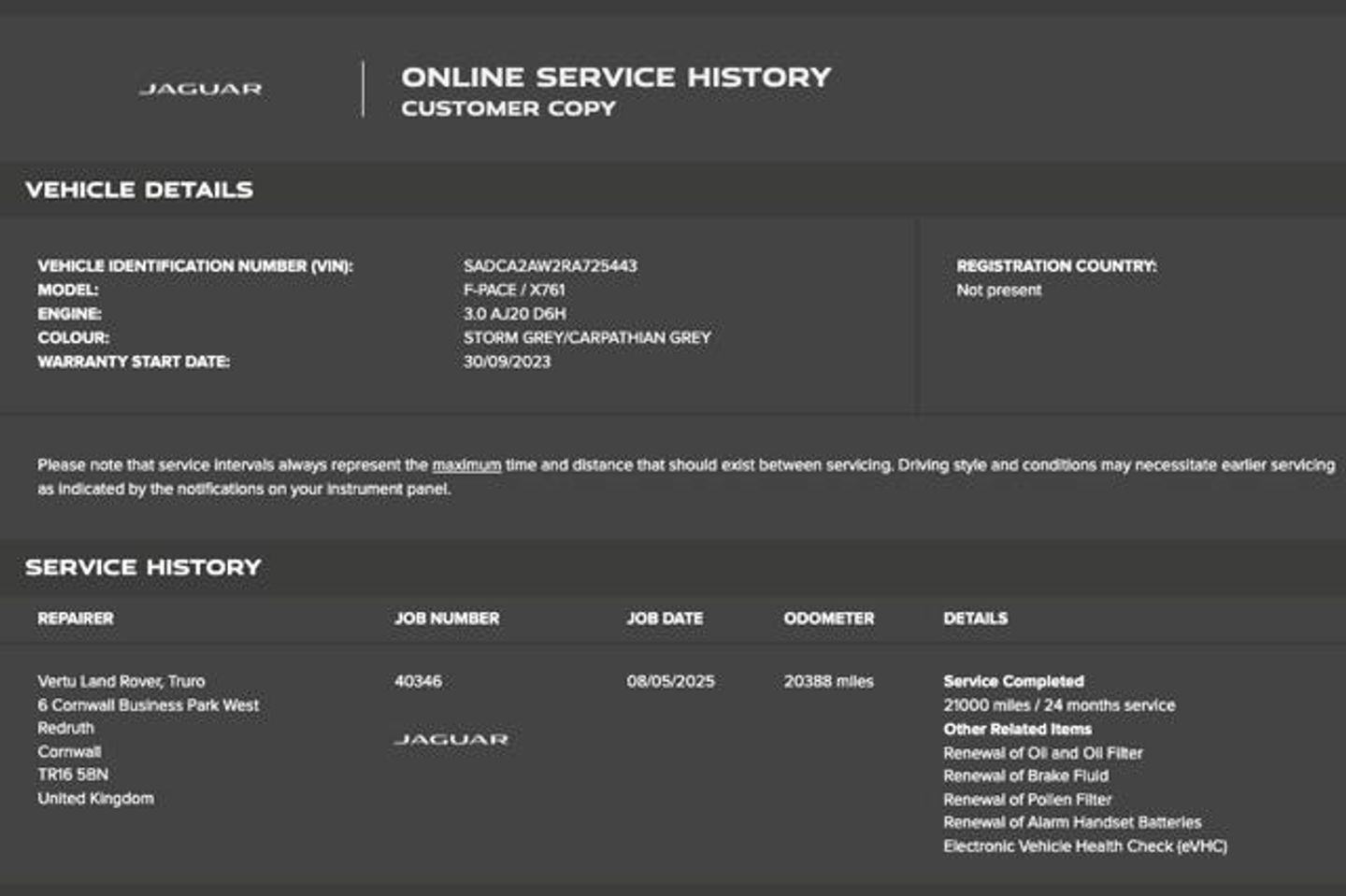This screenshot has height=896, width=1346.
Task: Click the Job Number column header
Action: point(446,619)
